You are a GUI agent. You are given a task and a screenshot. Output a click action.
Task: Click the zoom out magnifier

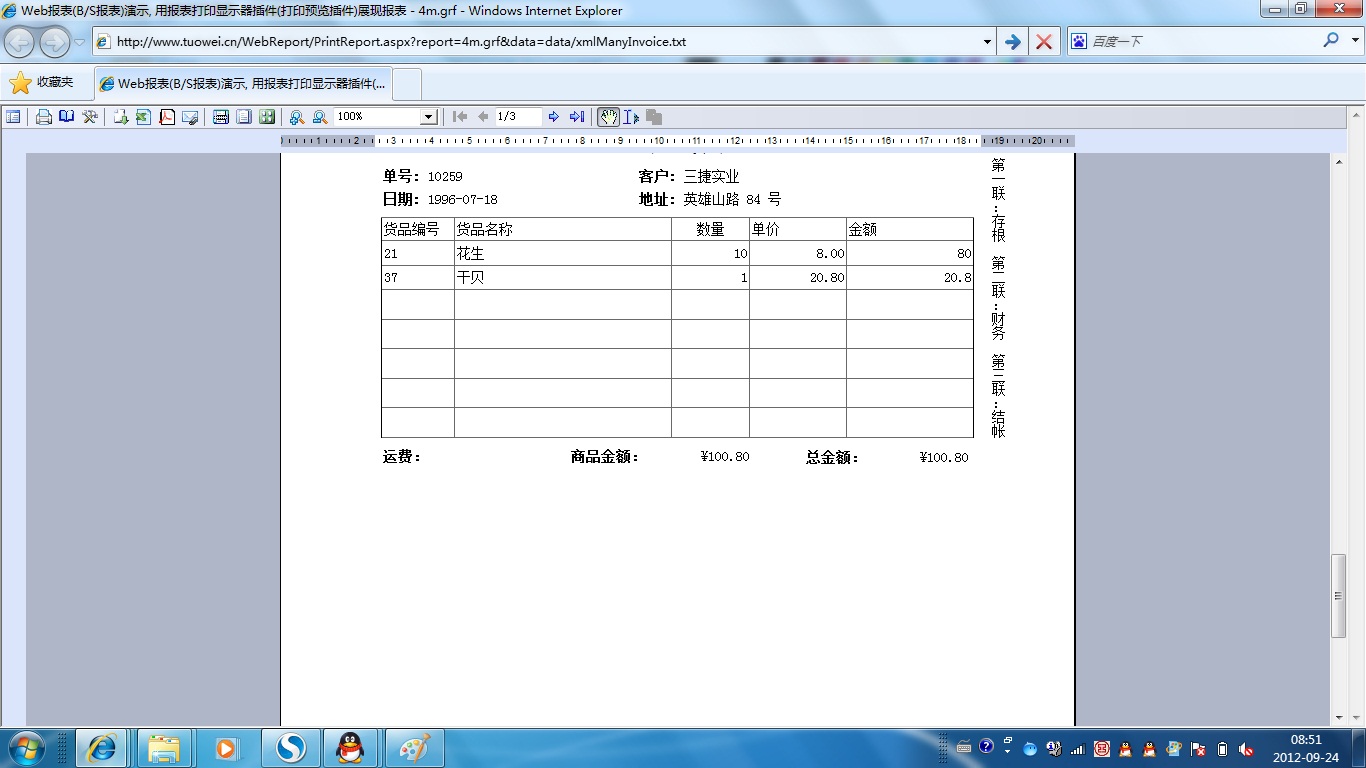click(x=320, y=117)
